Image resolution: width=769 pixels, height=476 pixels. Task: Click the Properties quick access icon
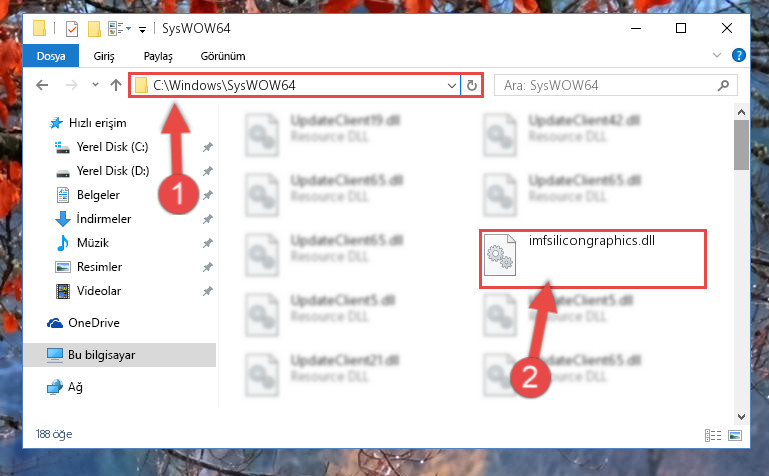point(72,29)
